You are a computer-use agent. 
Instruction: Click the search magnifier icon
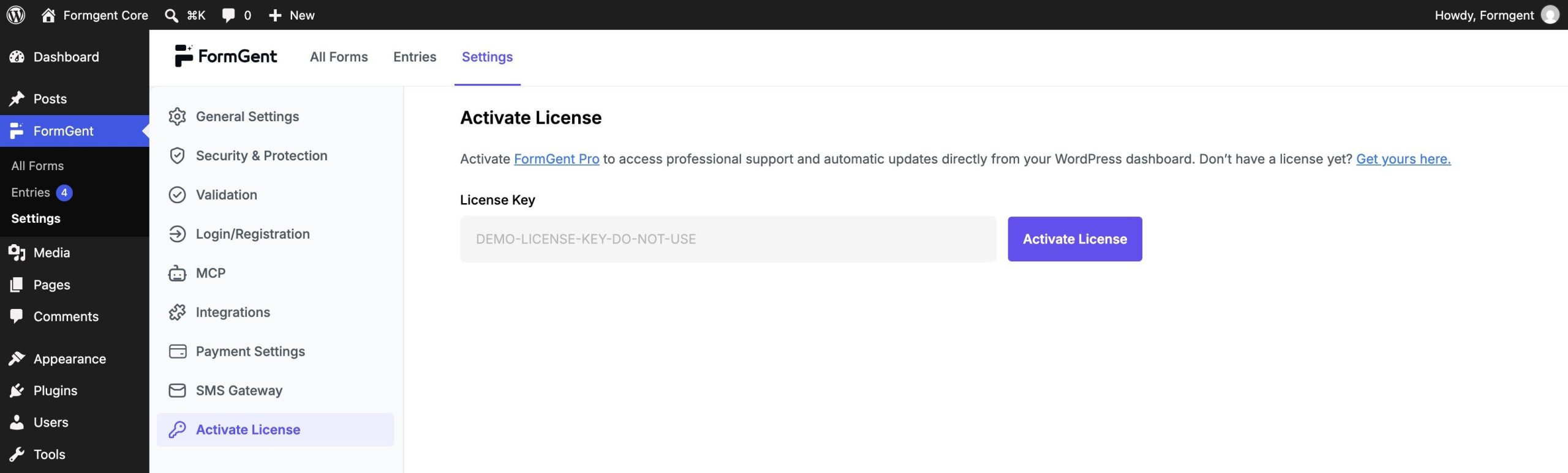(171, 15)
